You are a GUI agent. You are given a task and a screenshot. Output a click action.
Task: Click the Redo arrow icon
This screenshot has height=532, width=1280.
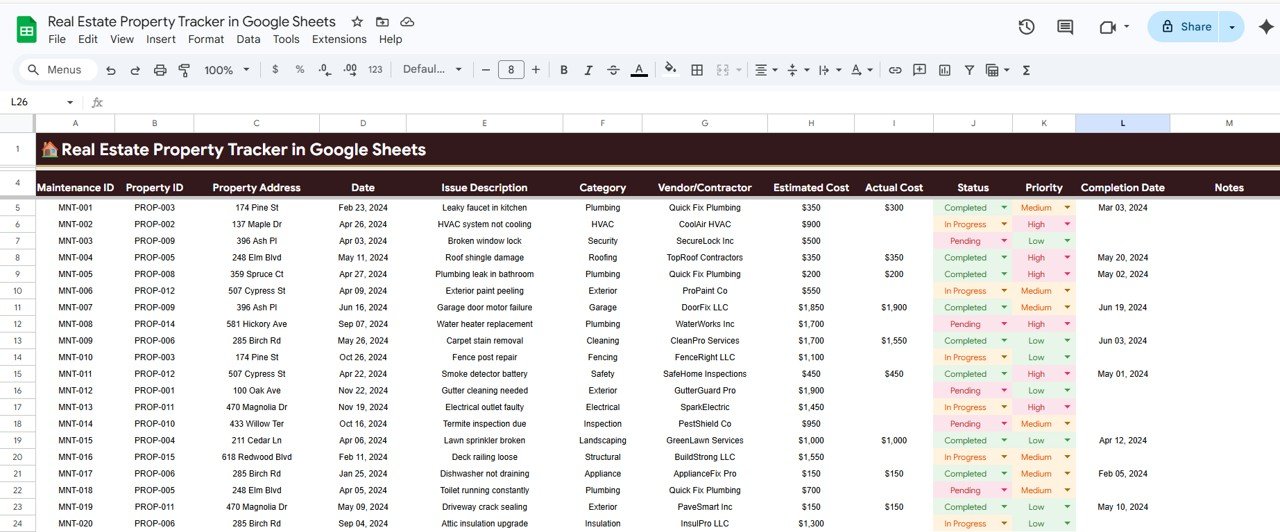(135, 70)
